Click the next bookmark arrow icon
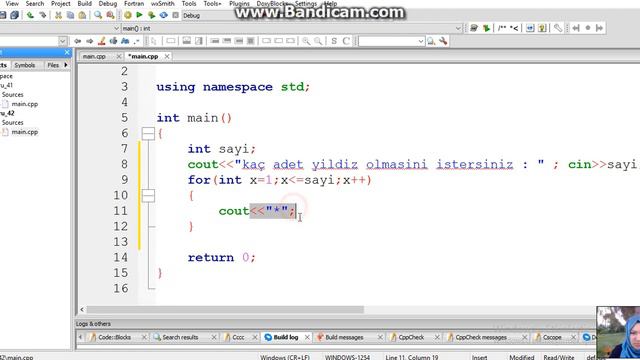 point(600,28)
